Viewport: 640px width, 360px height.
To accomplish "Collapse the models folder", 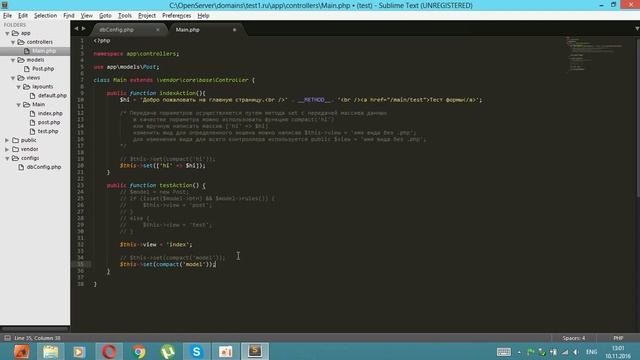I will pyautogui.click(x=13, y=60).
